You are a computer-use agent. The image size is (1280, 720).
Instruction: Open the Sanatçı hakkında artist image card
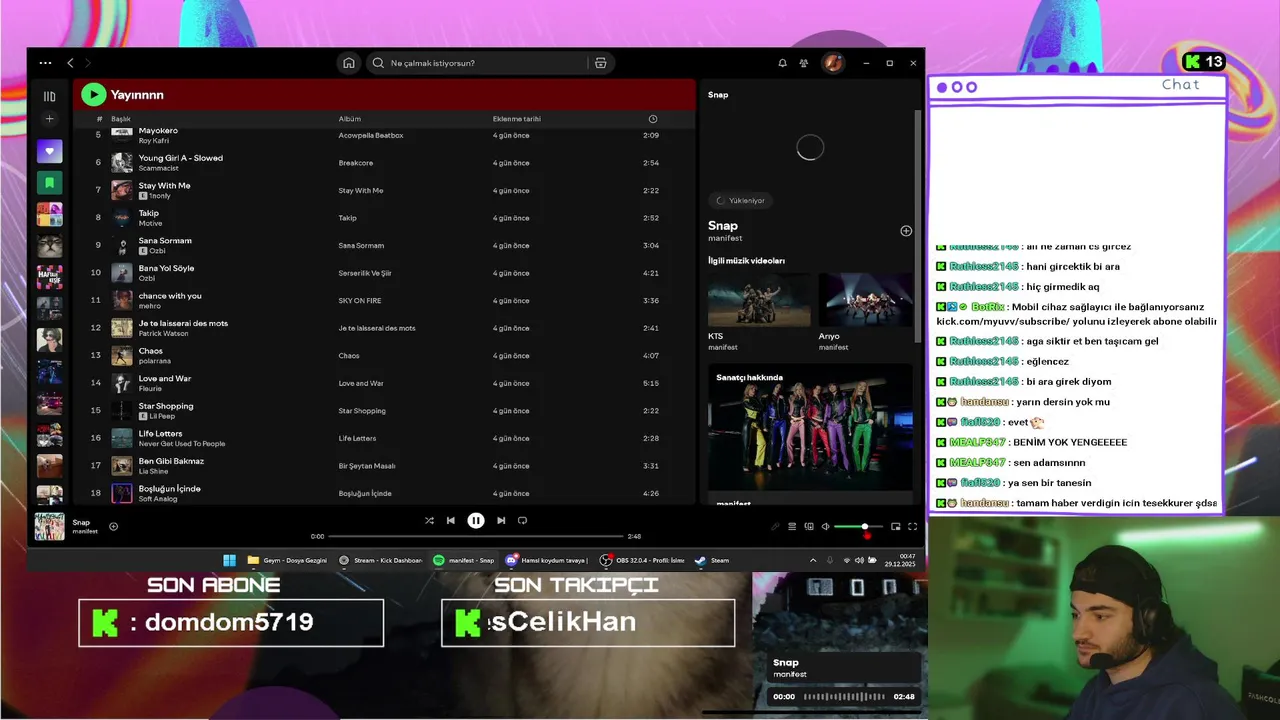coord(810,427)
